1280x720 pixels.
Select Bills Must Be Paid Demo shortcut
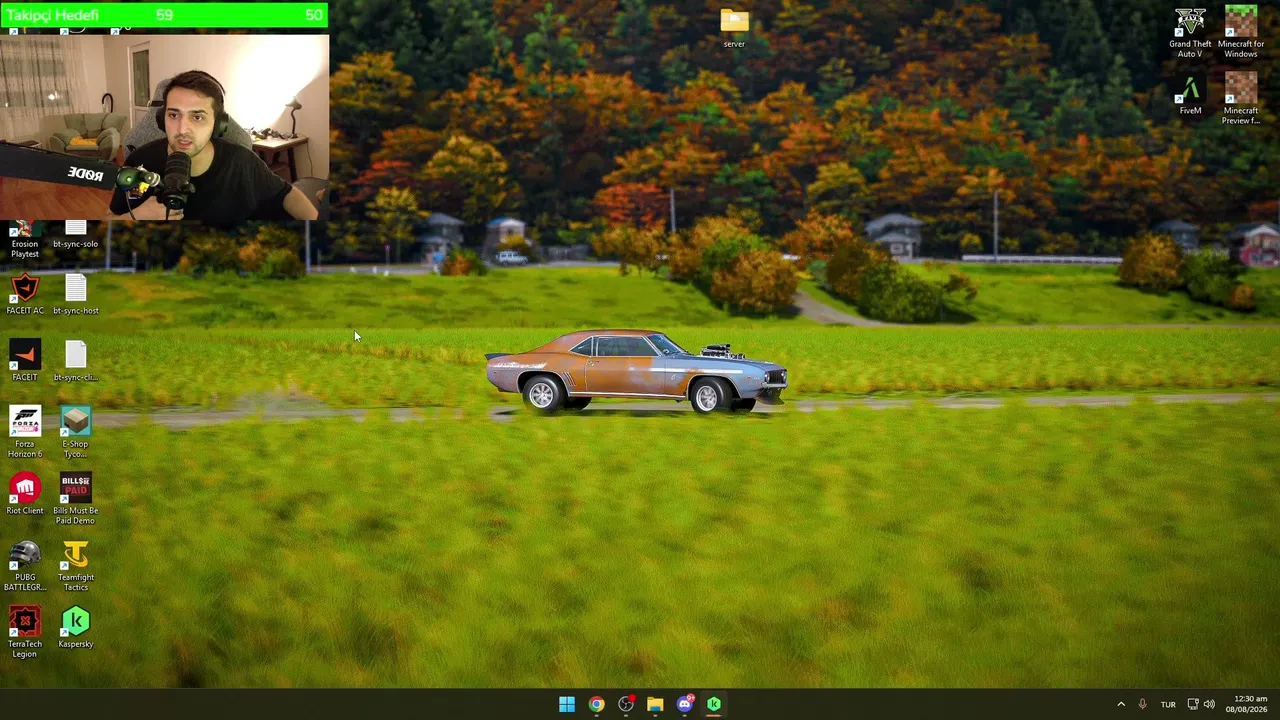point(76,499)
